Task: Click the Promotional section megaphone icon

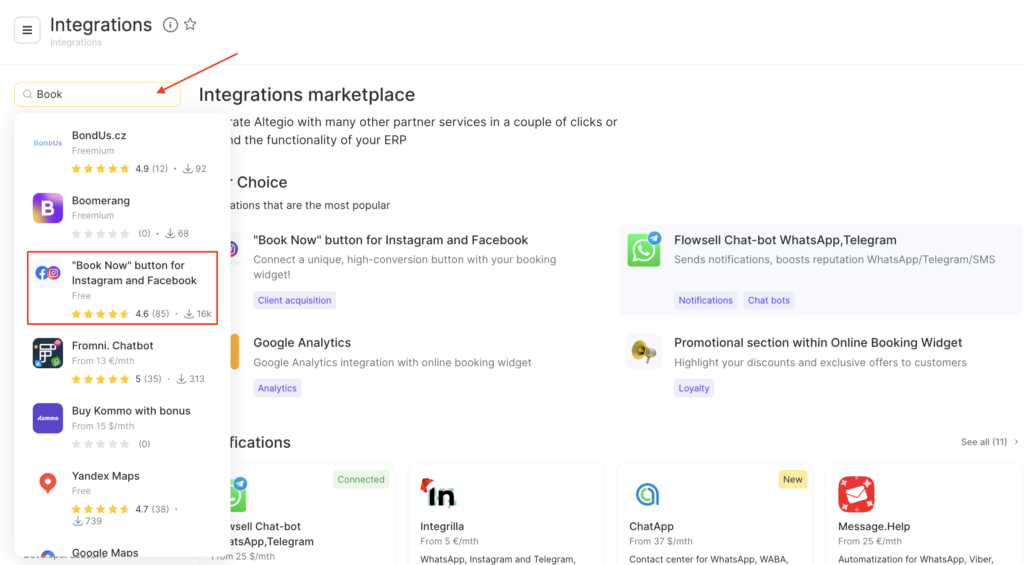Action: [644, 351]
